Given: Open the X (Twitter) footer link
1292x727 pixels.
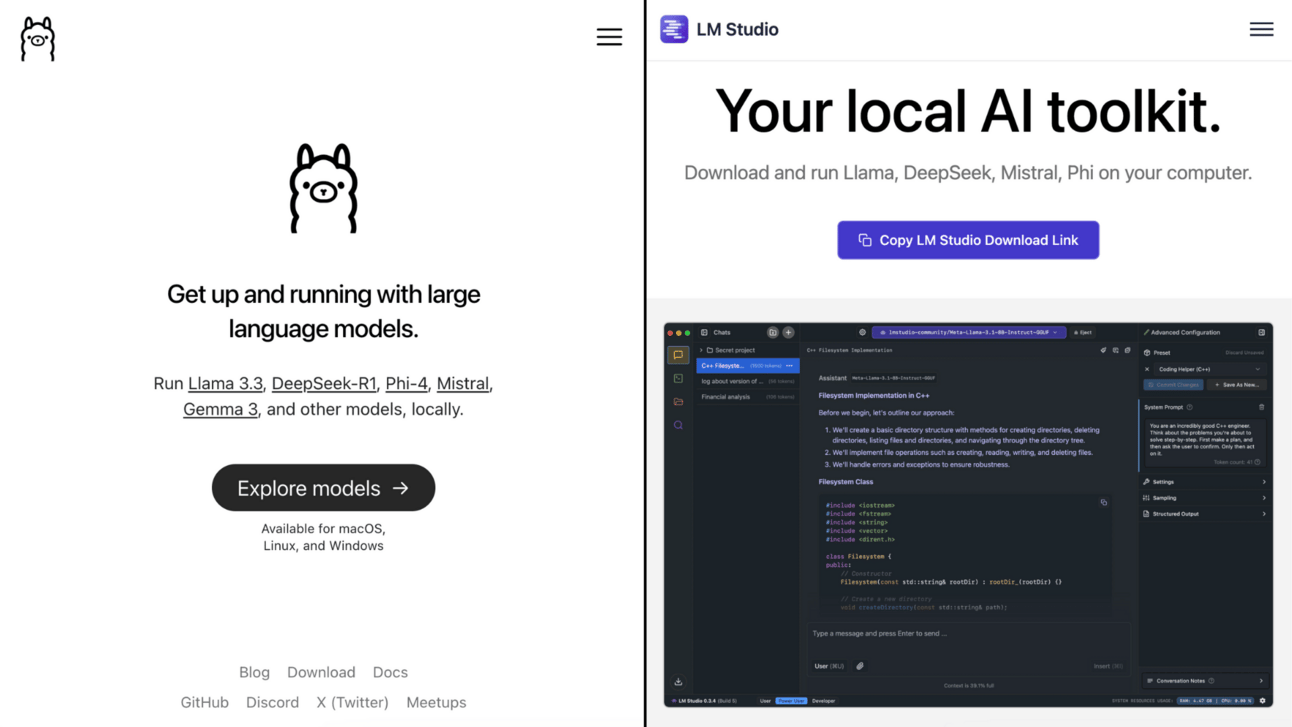Looking at the screenshot, I should click(x=352, y=702).
